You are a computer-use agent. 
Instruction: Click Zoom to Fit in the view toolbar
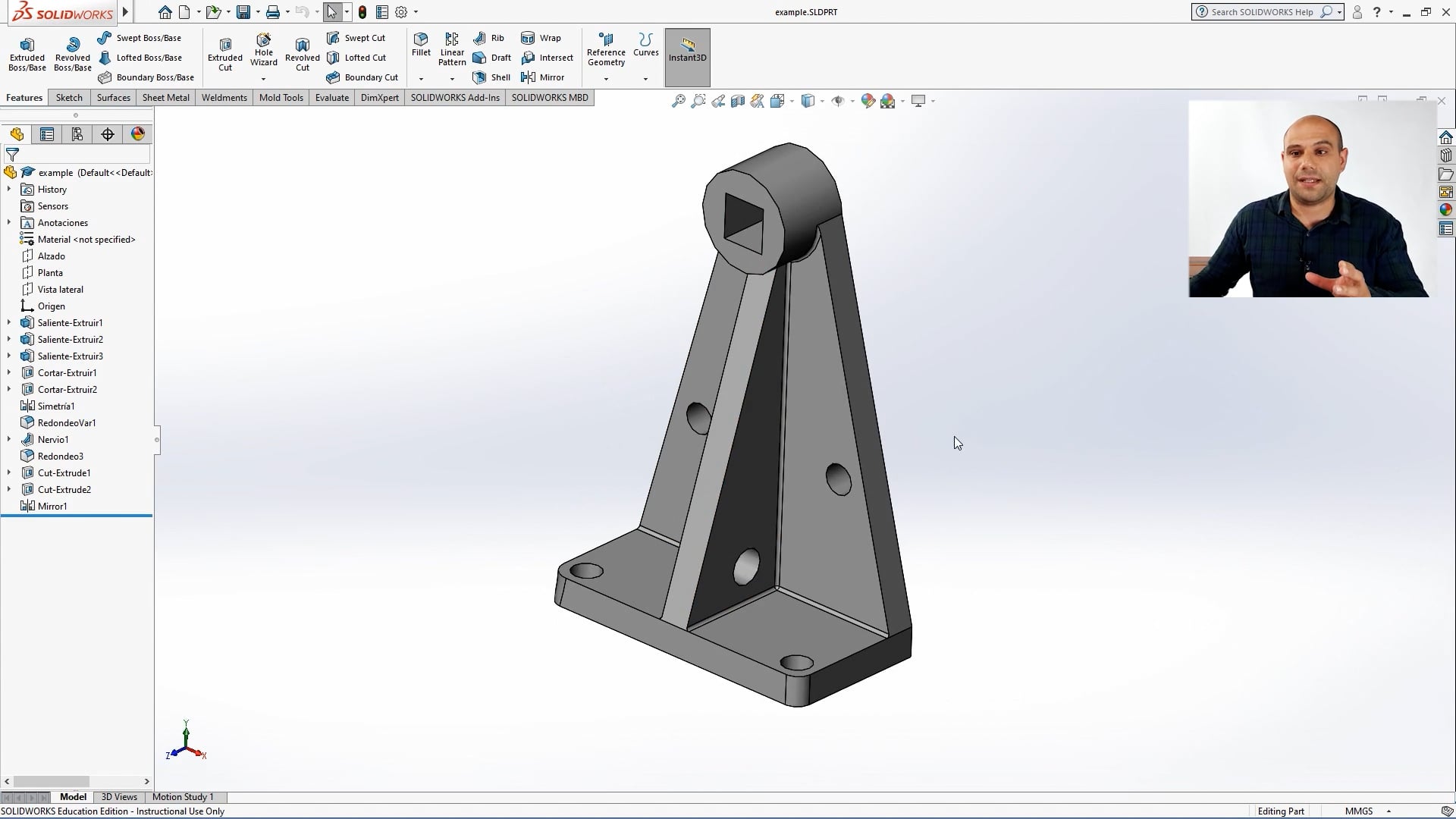[677, 101]
